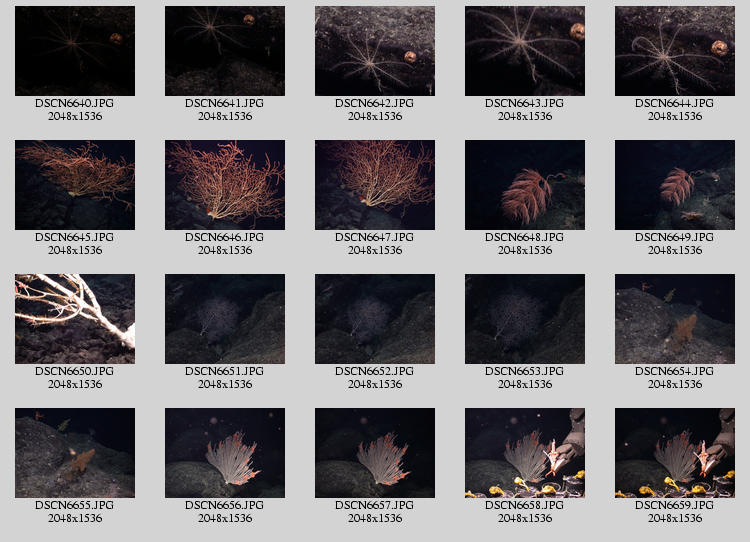The image size is (750, 542).
Task: Open the DSCN6643.JPG thumbnail
Action: [x=525, y=51]
